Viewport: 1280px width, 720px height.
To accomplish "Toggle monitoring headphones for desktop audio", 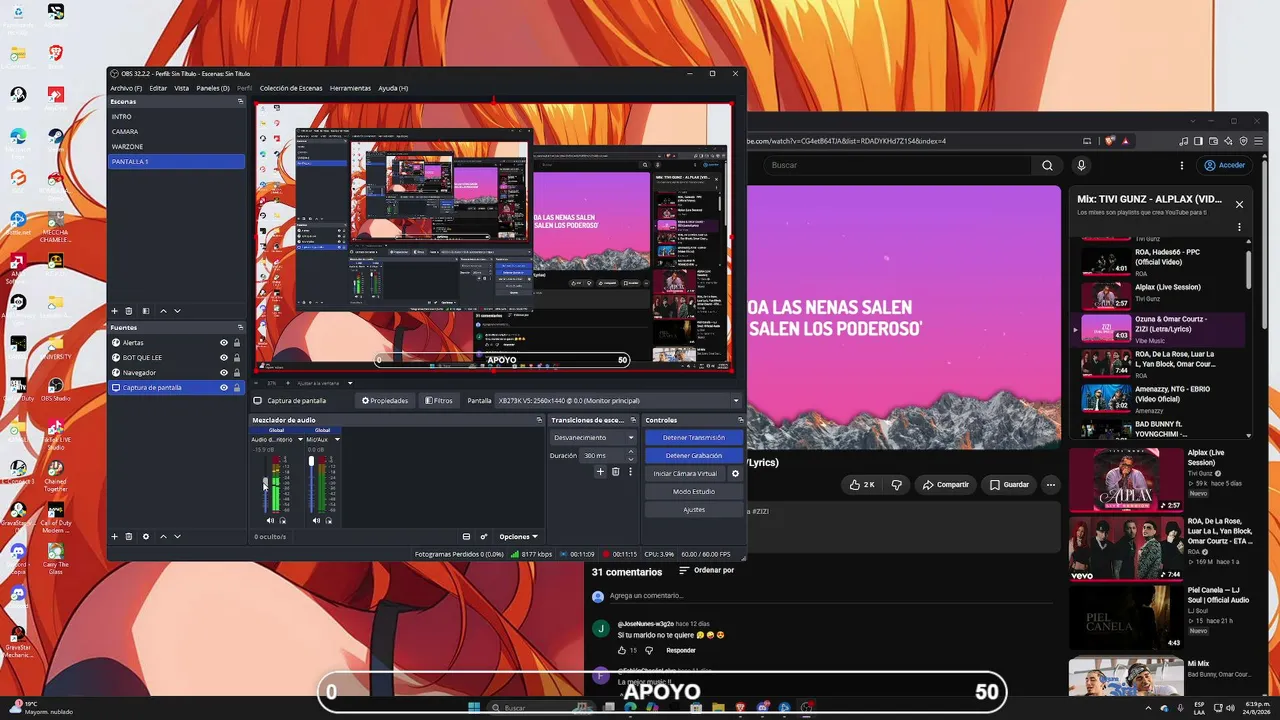I will pyautogui.click(x=283, y=520).
